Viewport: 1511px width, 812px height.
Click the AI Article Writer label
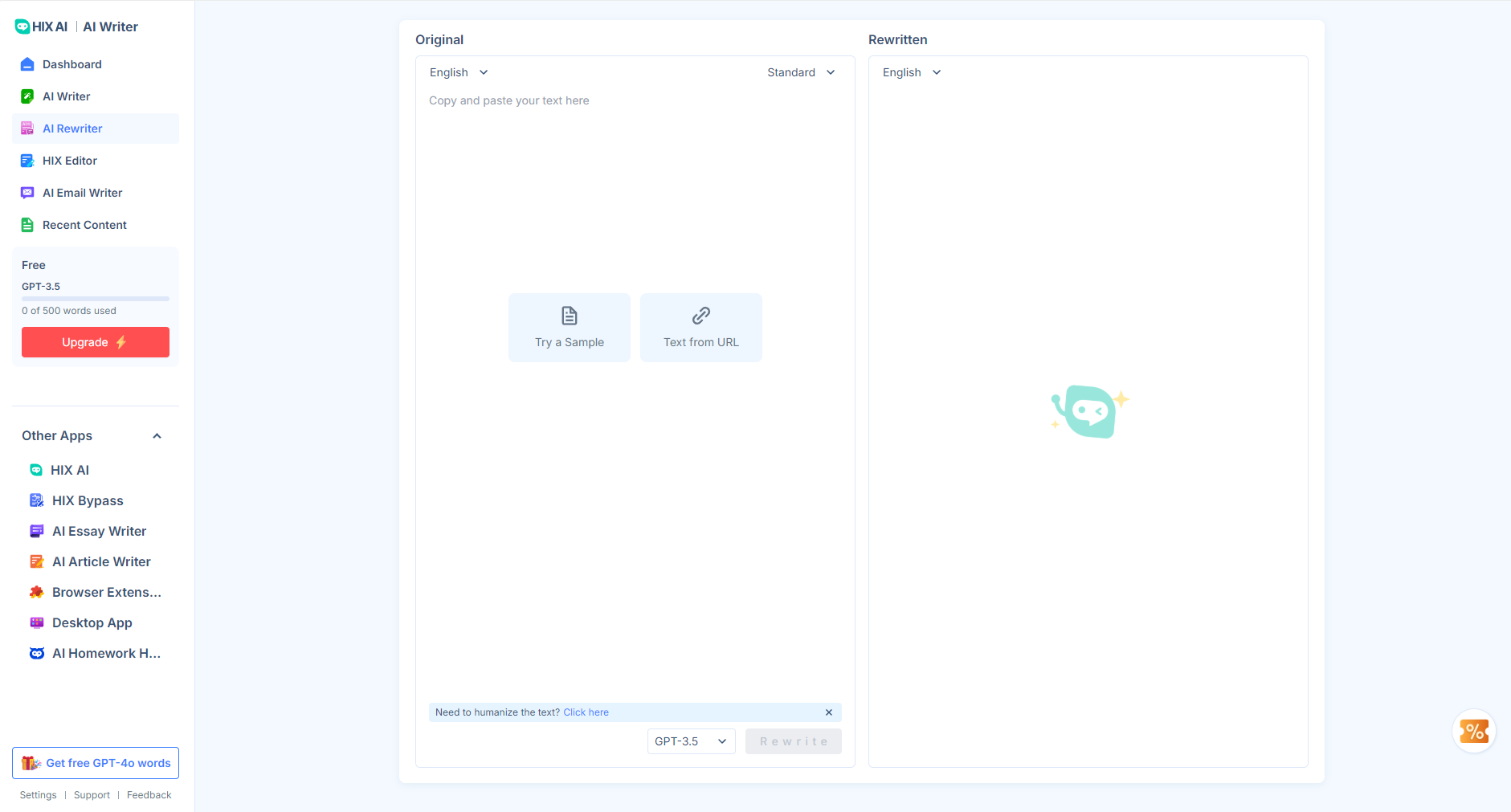click(102, 561)
